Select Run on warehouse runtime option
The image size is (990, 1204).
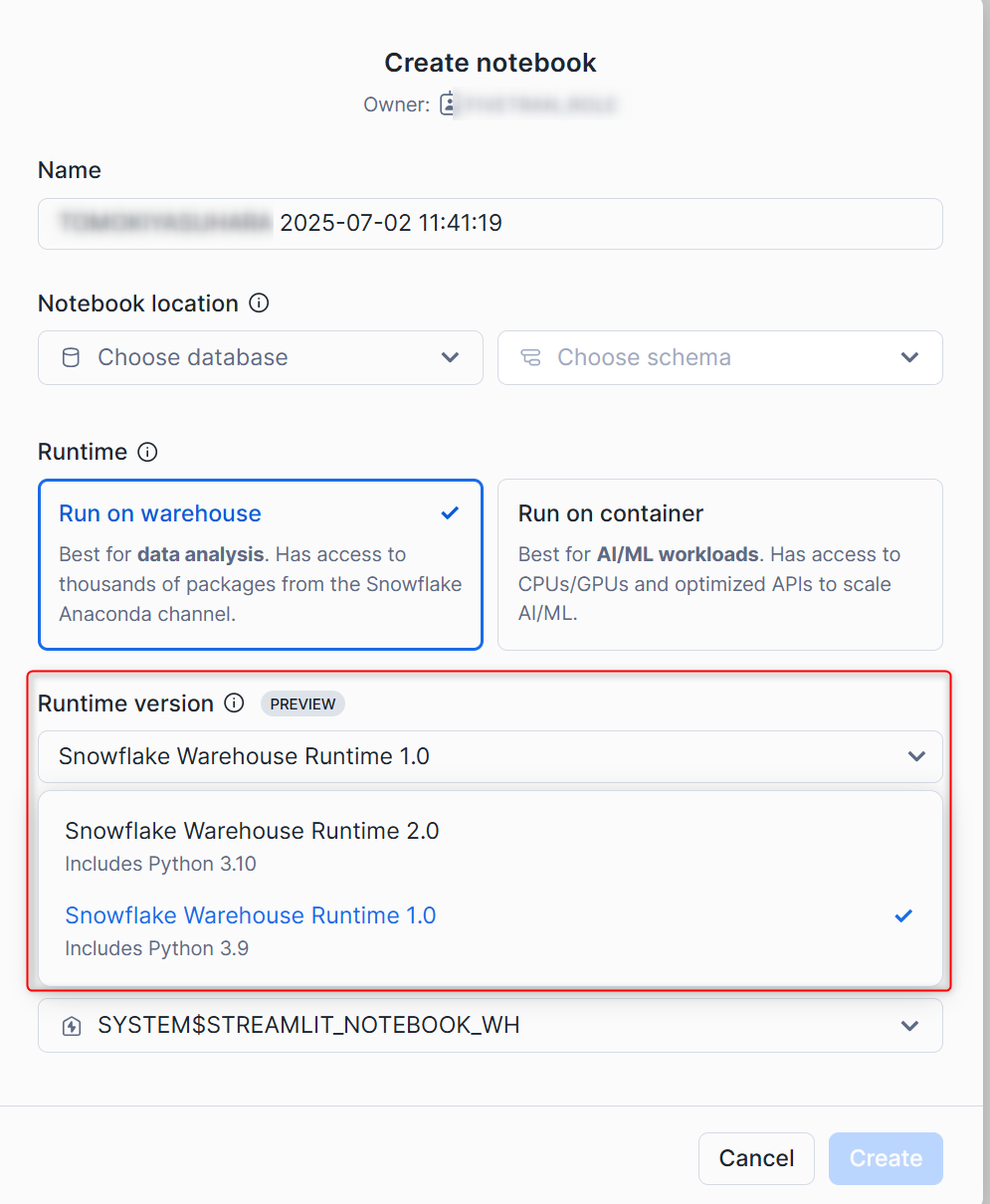(x=261, y=564)
